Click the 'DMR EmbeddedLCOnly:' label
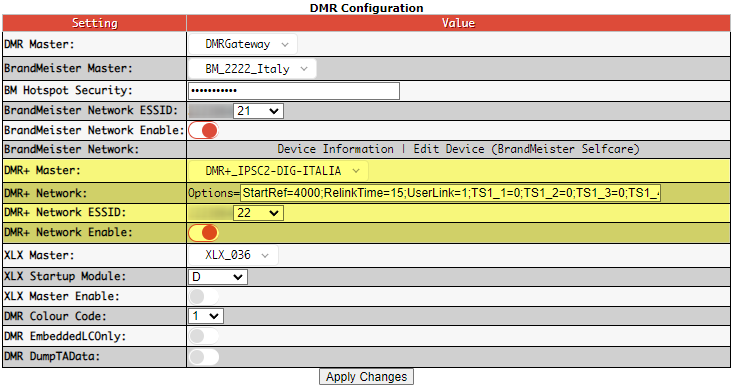The width and height of the screenshot is (732, 386). tap(65, 336)
